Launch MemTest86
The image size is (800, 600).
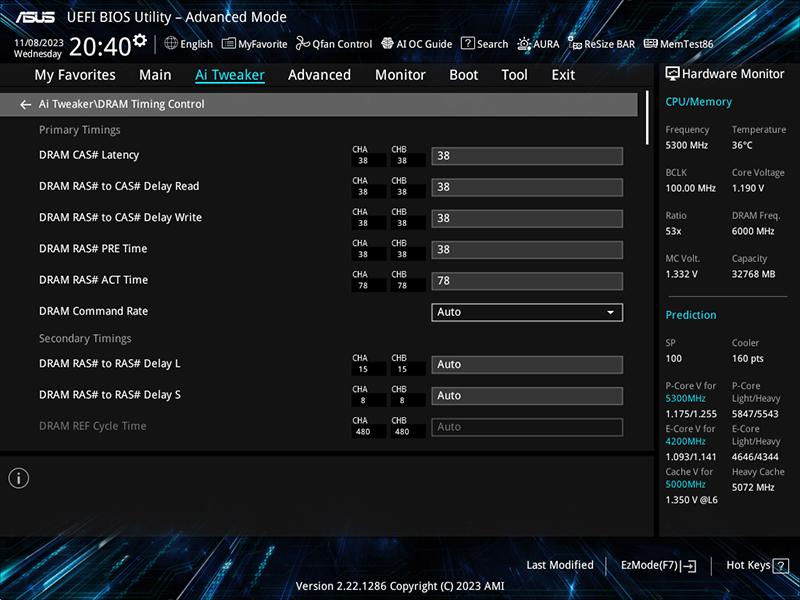(679, 44)
